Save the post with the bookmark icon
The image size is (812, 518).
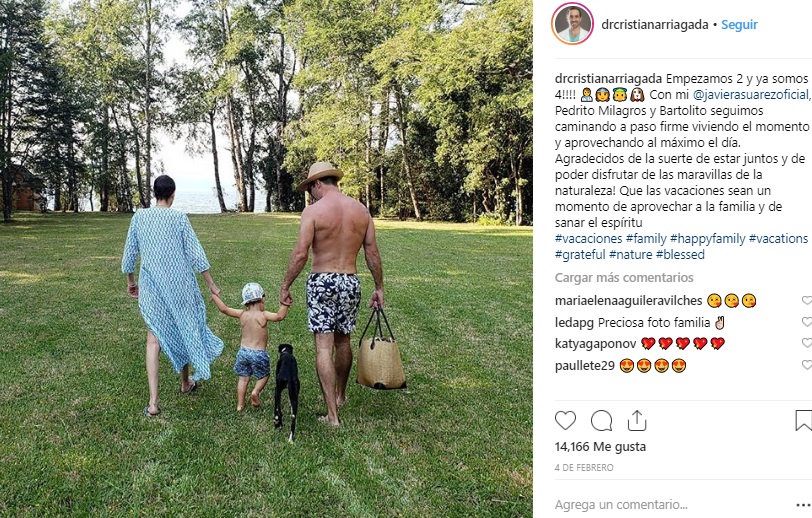[x=804, y=421]
